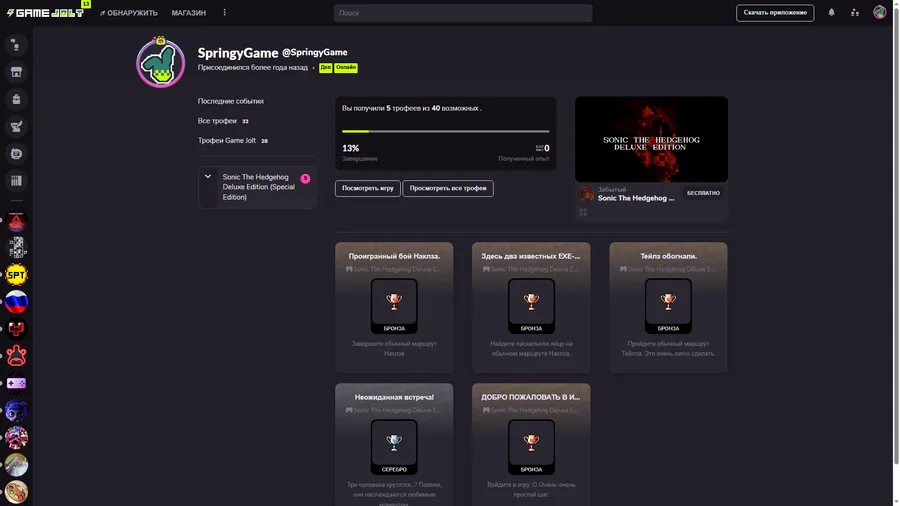Open the Russian flag community icon
This screenshot has width=900, height=506.
(16, 302)
